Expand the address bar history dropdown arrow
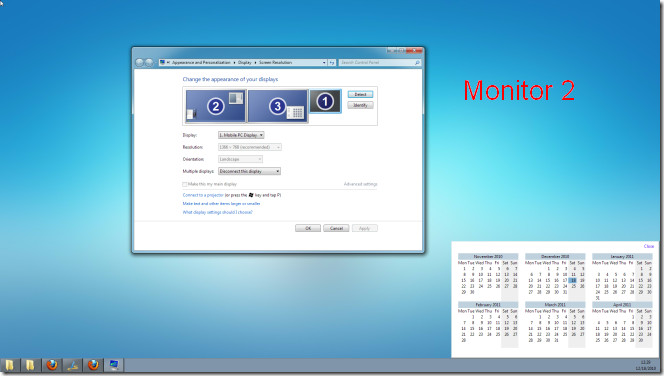 (324, 62)
